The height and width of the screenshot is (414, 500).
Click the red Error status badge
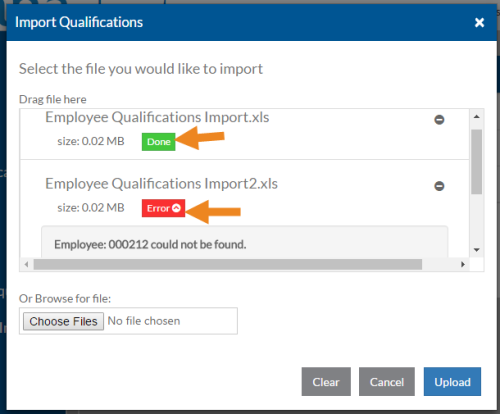(x=163, y=208)
